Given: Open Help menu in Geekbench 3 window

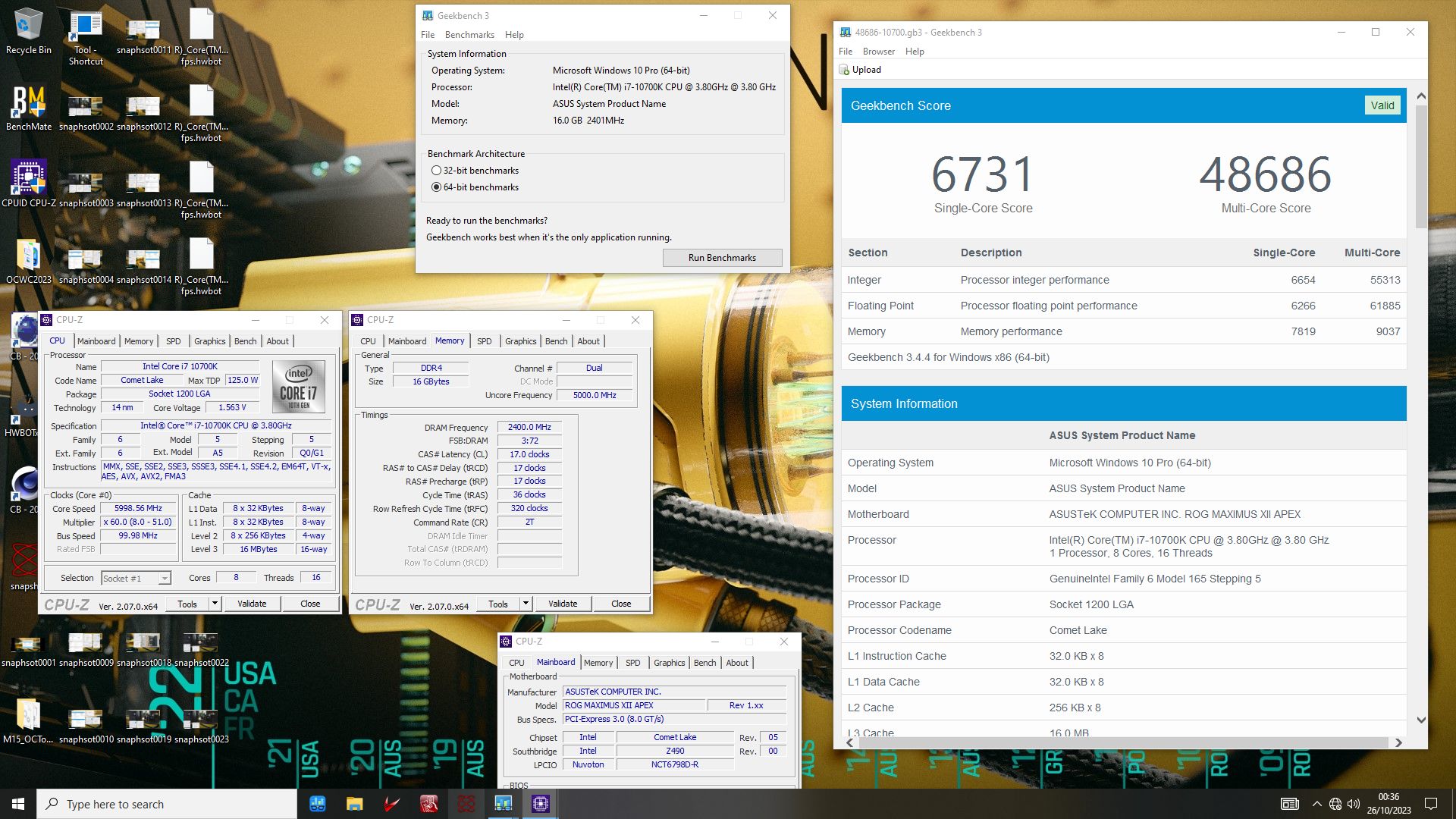Looking at the screenshot, I should click(x=514, y=35).
